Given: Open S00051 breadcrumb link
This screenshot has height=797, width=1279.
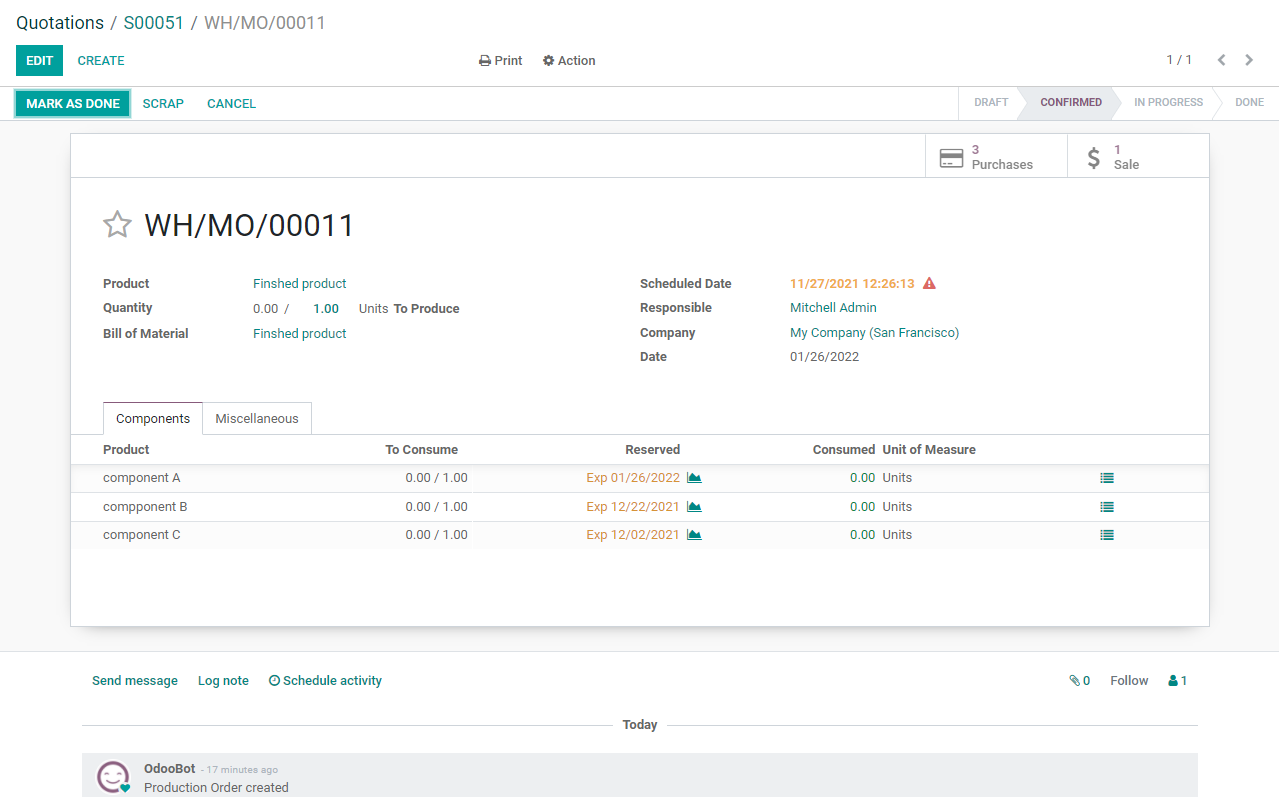Looking at the screenshot, I should click(154, 23).
